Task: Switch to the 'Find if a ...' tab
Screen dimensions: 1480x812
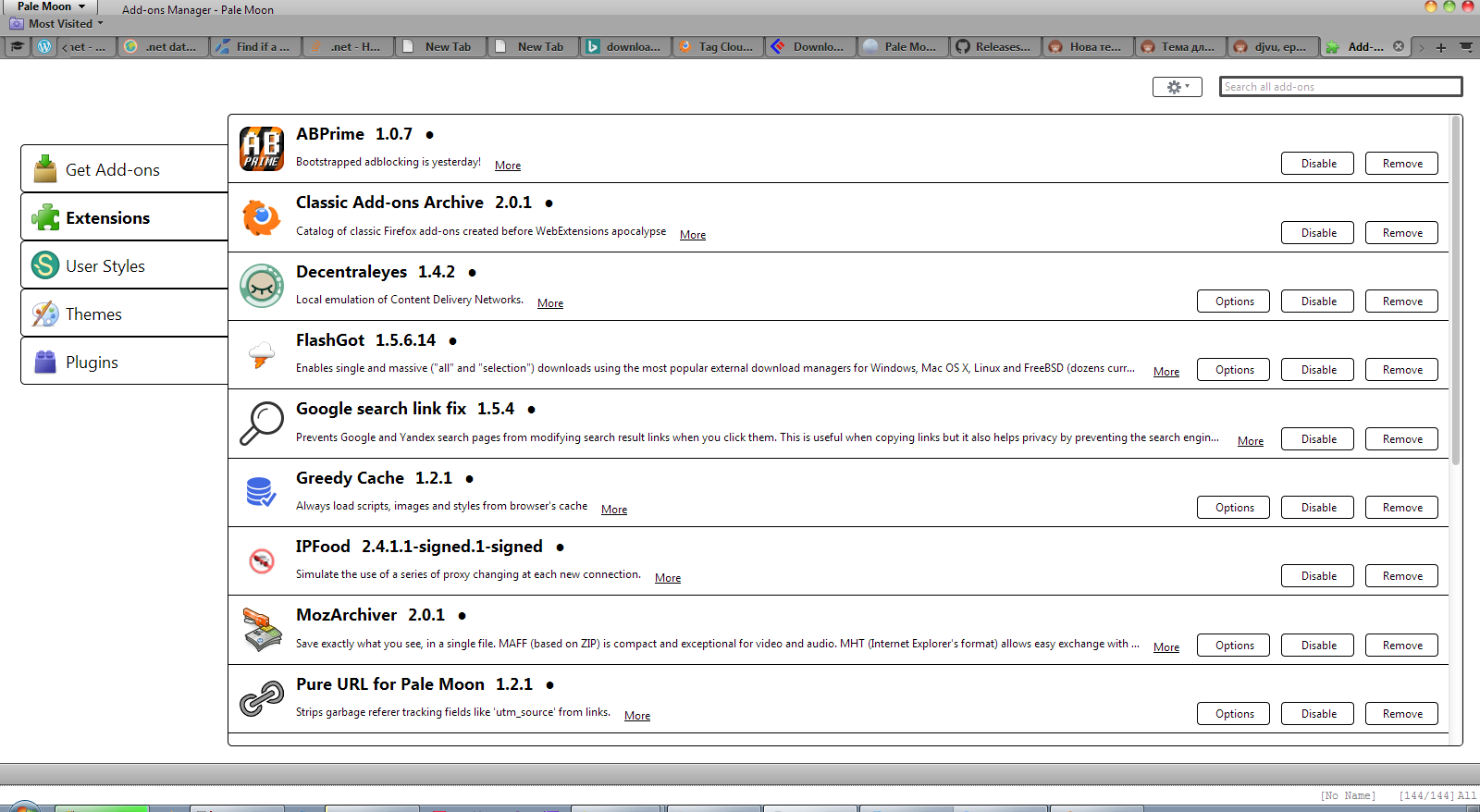Action: click(x=255, y=46)
